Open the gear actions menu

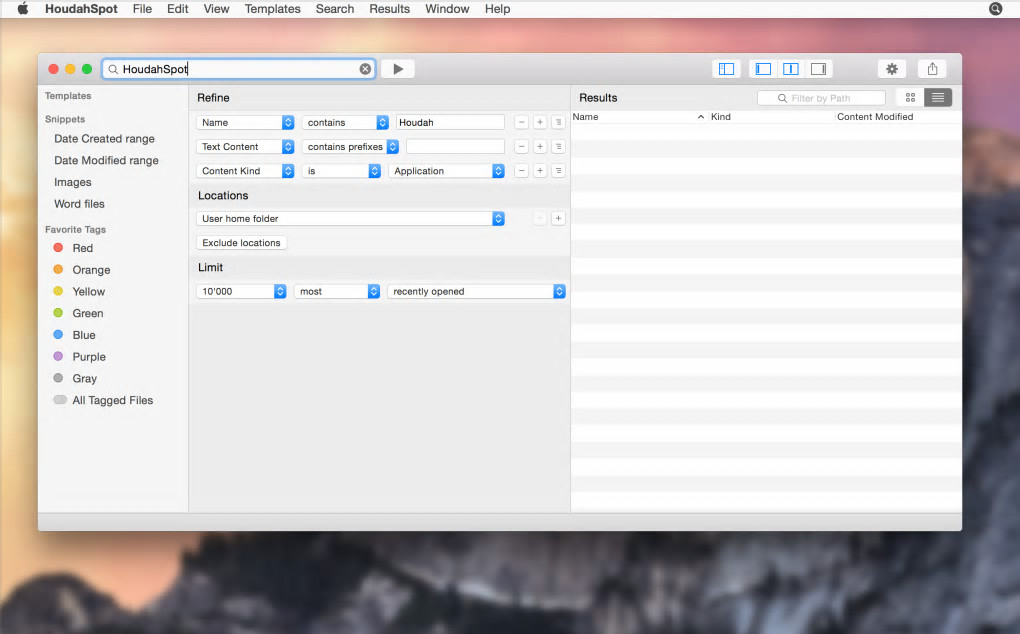point(892,69)
